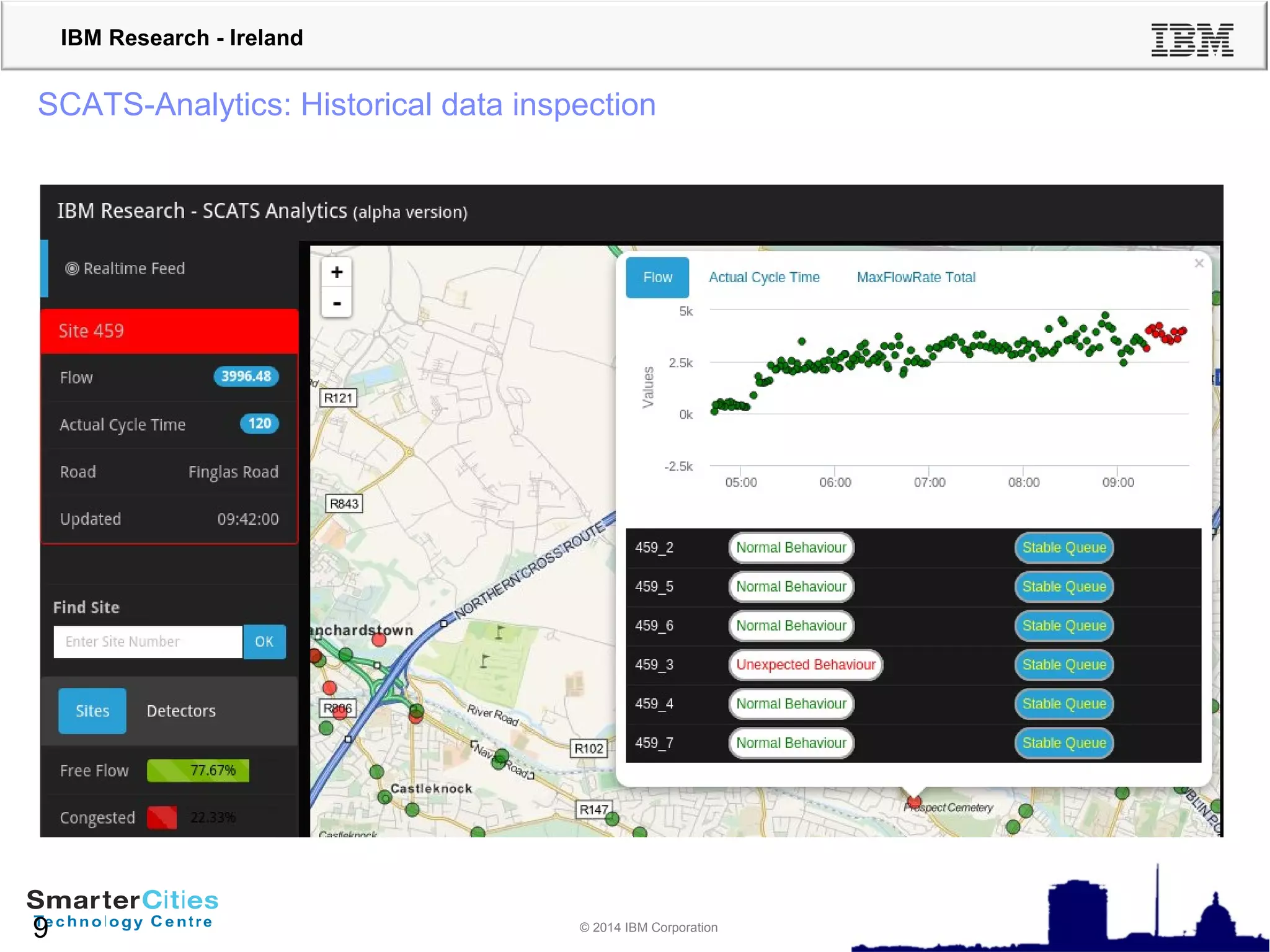
Task: Switch to the MaxFlowRate Total tab
Action: coord(916,277)
